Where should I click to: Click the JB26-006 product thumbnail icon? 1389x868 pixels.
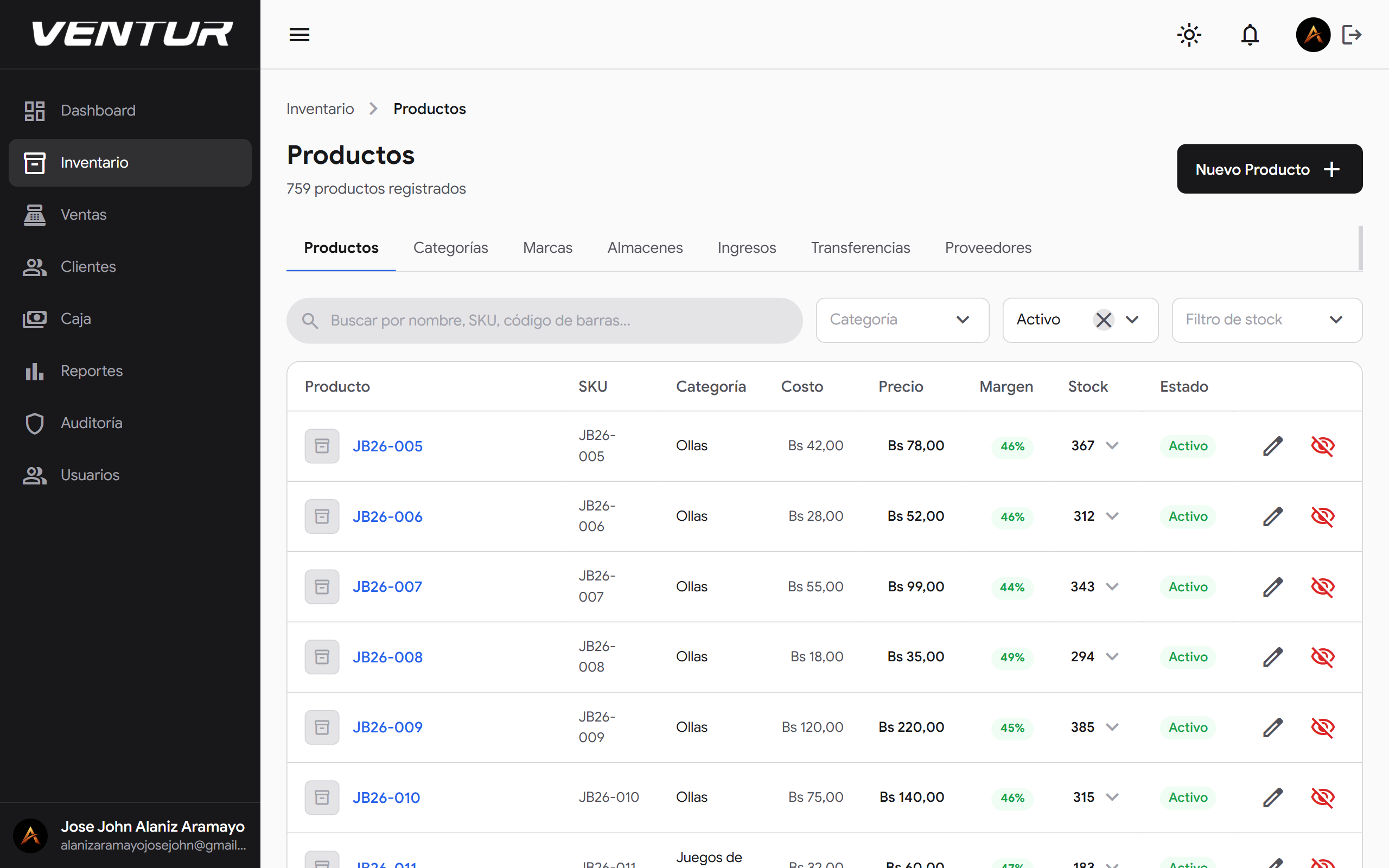[321, 516]
